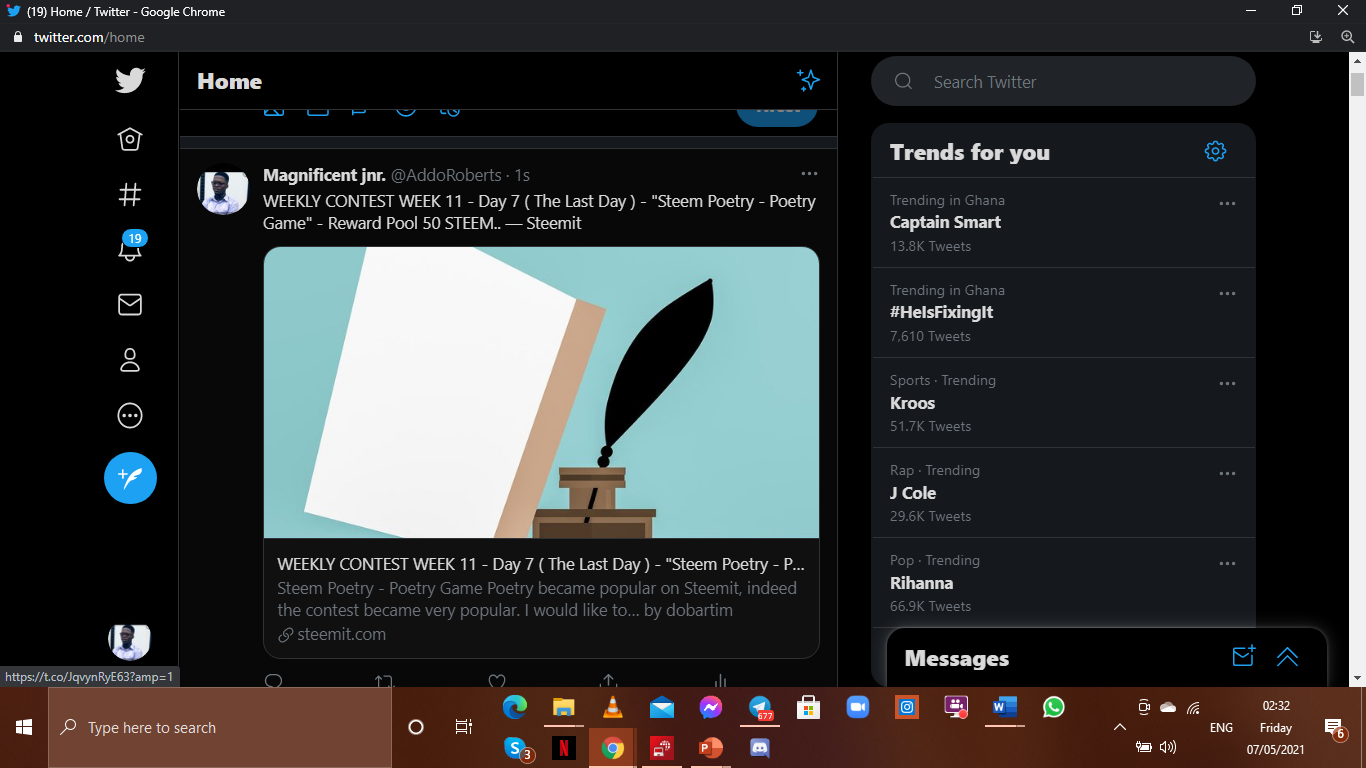The height and width of the screenshot is (768, 1366).
Task: Click Magnificent jnr. tweet avatar
Action: click(223, 190)
